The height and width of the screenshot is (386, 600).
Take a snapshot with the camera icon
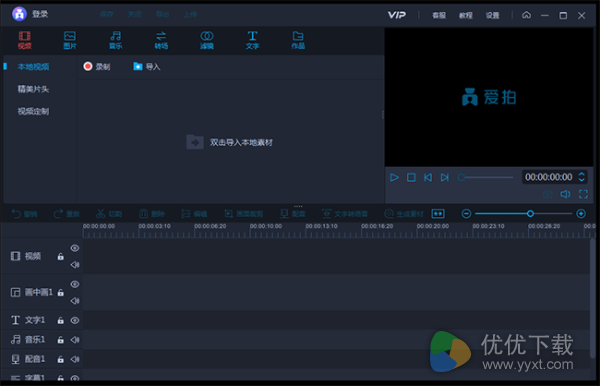pyautogui.click(x=548, y=194)
